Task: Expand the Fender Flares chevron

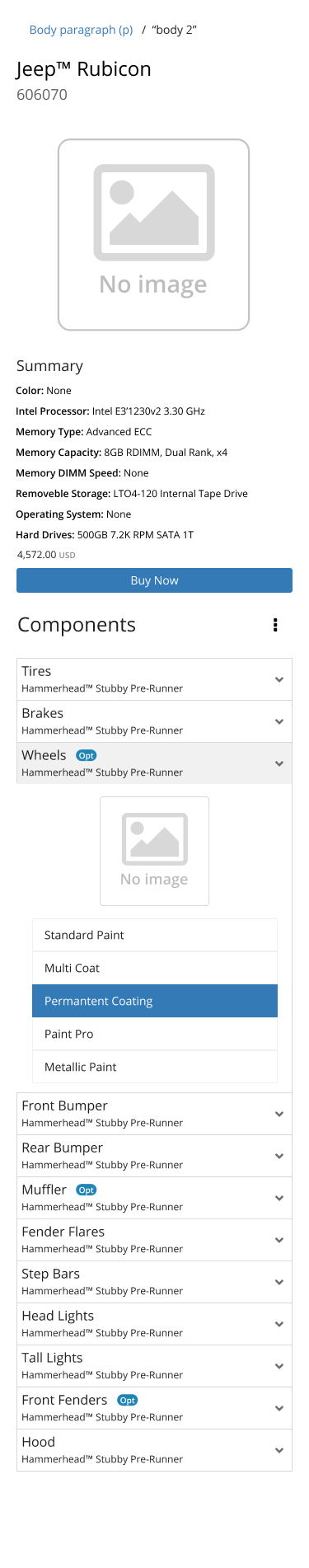Action: [x=279, y=1240]
